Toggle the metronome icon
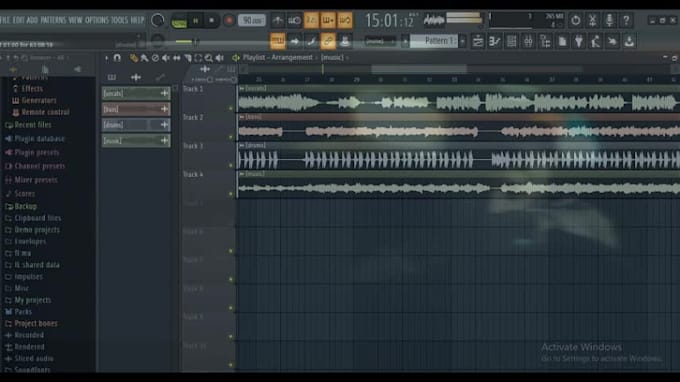The image size is (680, 382). pos(278,20)
